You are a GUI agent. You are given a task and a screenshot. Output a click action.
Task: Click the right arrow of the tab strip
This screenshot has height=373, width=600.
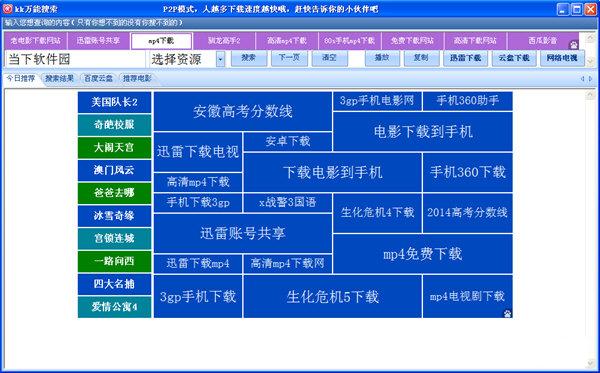click(x=590, y=79)
